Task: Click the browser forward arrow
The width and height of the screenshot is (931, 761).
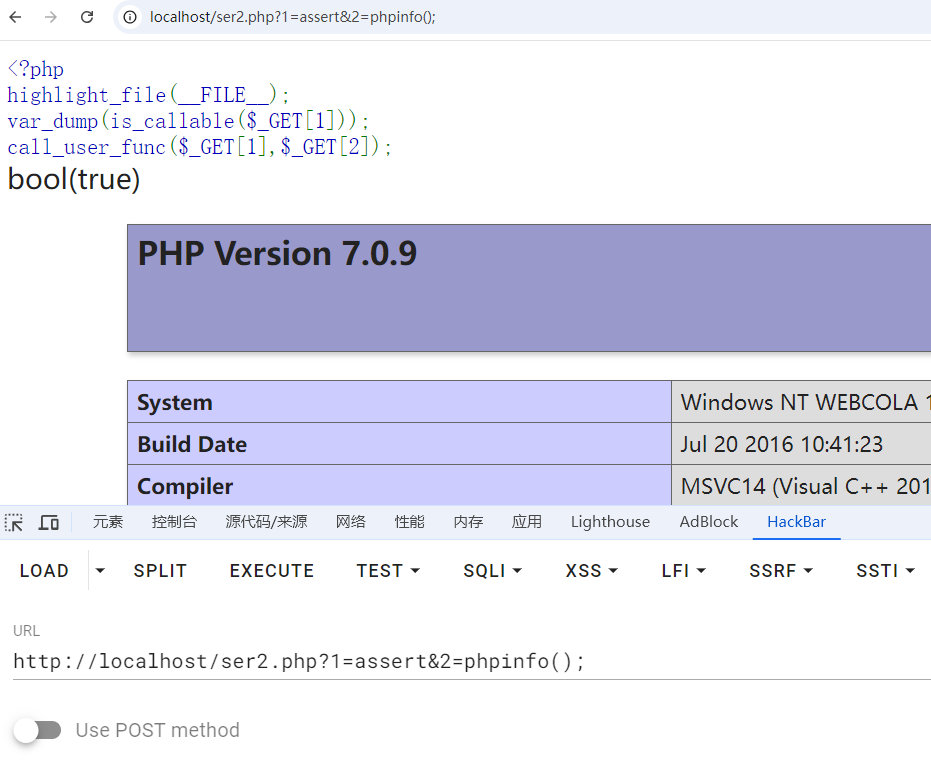Action: (51, 17)
